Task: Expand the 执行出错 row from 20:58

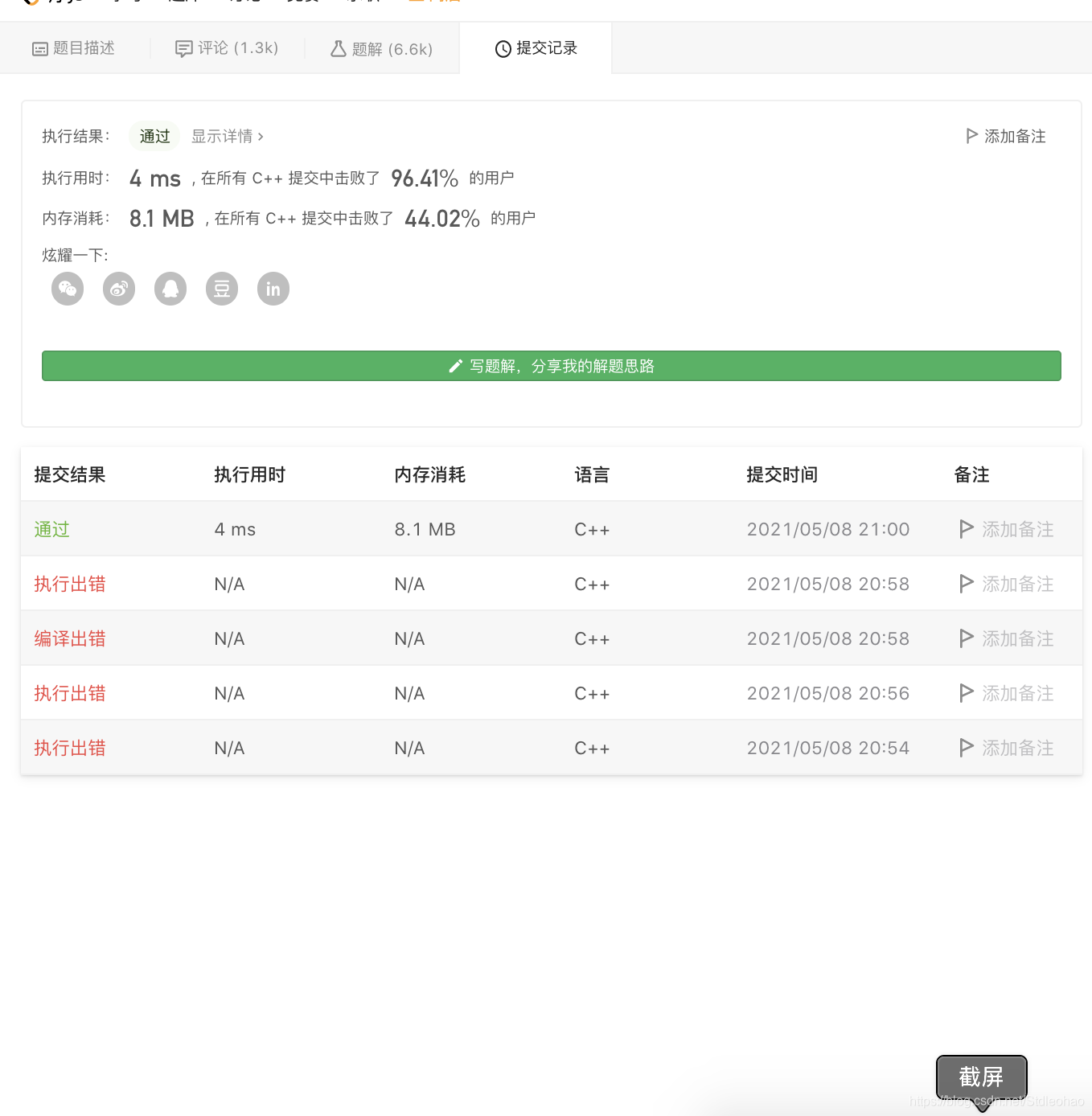Action: (69, 584)
